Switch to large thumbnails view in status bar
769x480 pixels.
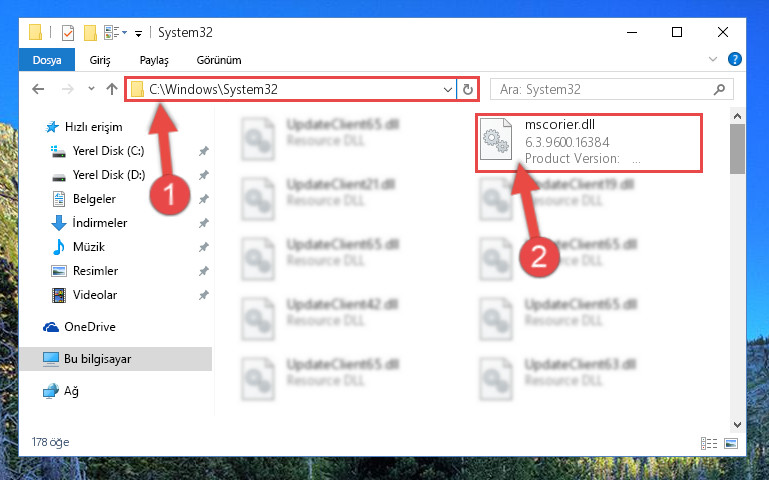pos(731,443)
